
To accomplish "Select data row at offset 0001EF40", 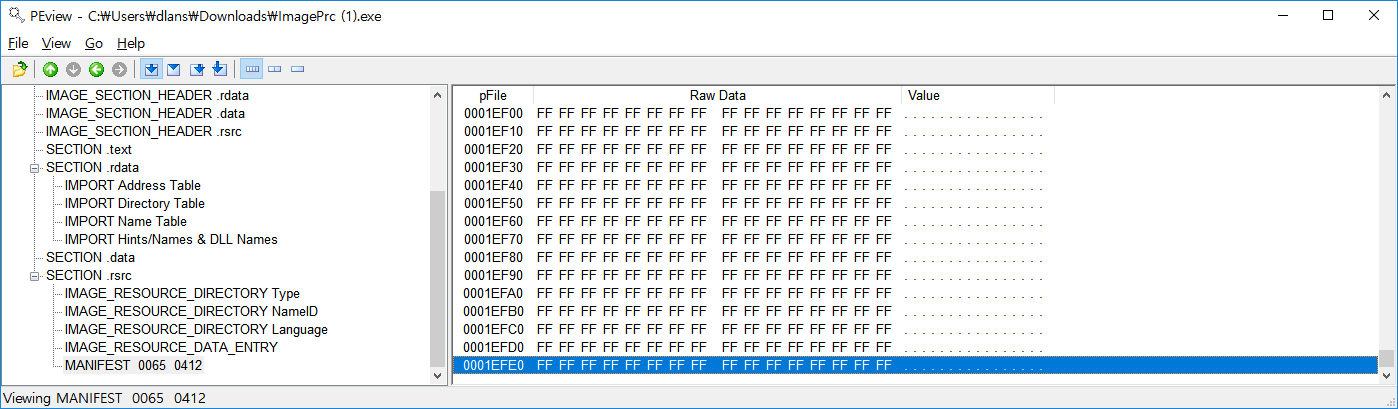I will pyautogui.click(x=915, y=185).
